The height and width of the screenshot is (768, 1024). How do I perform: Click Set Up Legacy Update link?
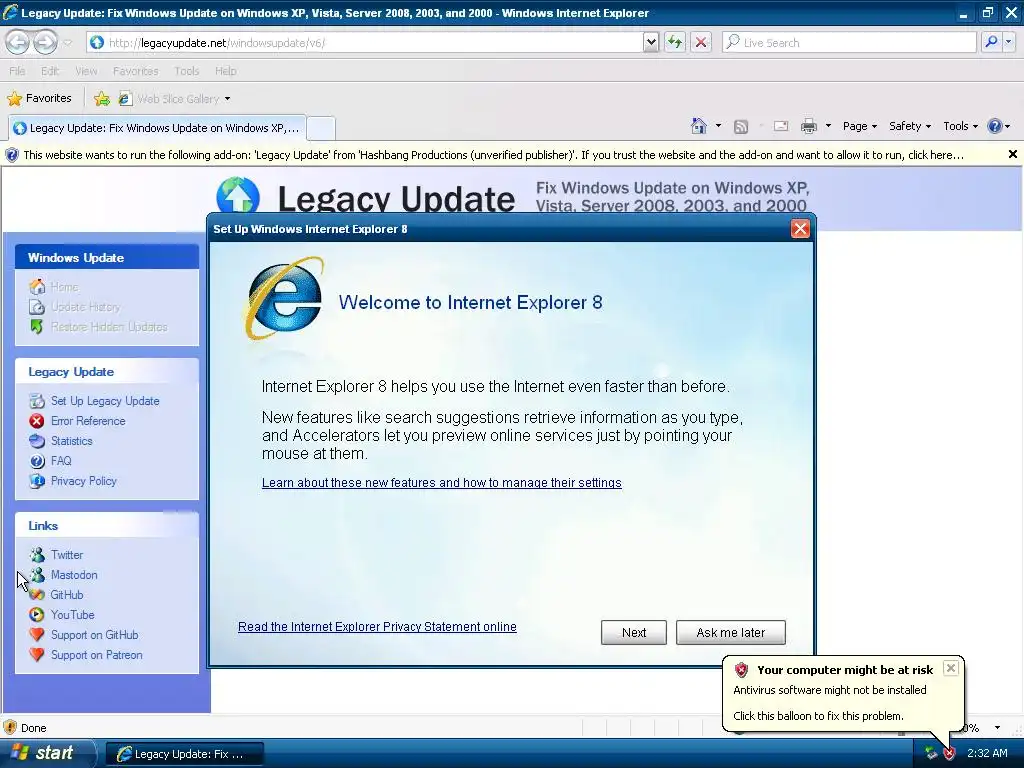pyautogui.click(x=105, y=401)
